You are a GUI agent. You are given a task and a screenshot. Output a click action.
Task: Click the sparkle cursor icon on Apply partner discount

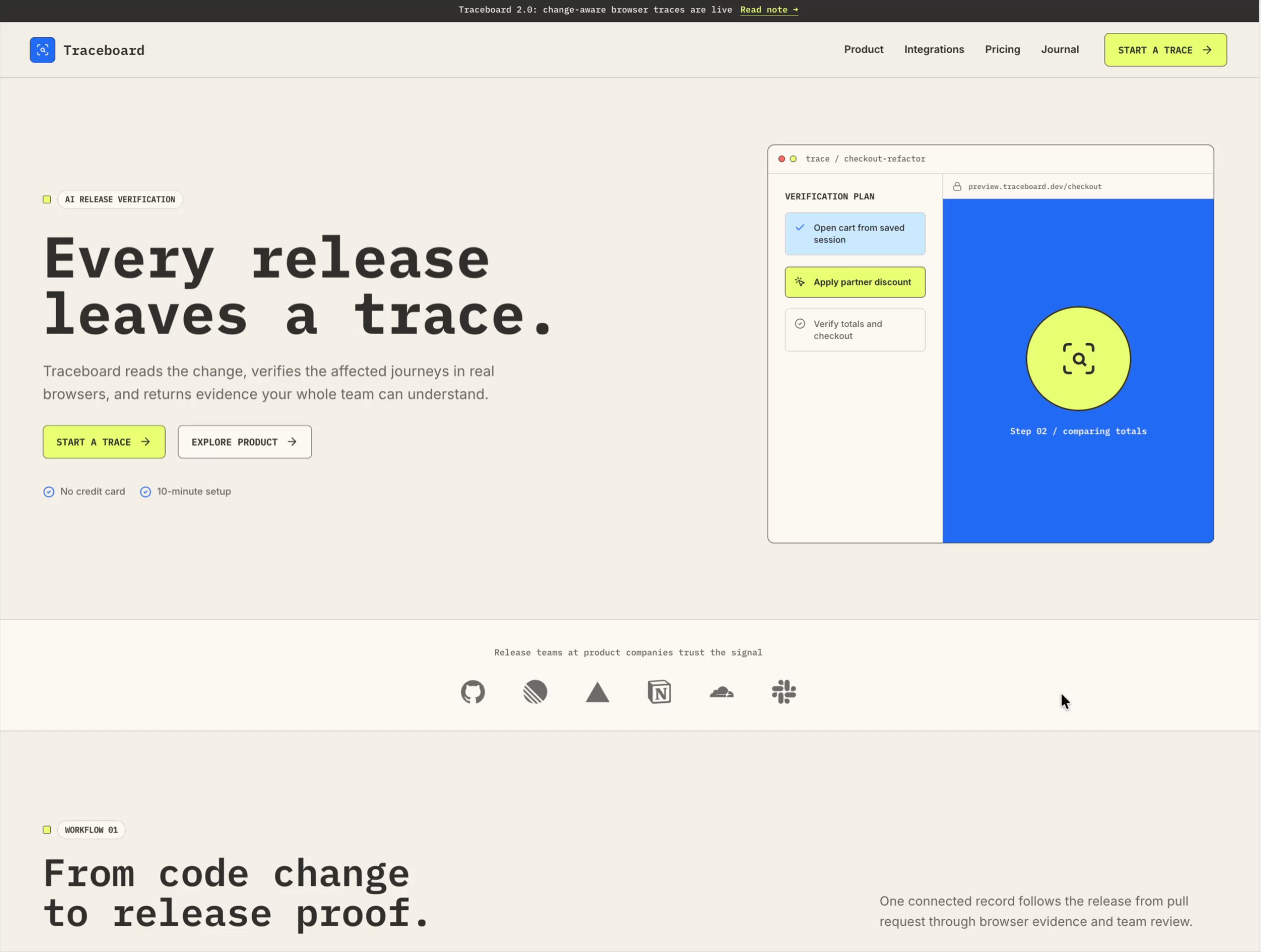(800, 282)
